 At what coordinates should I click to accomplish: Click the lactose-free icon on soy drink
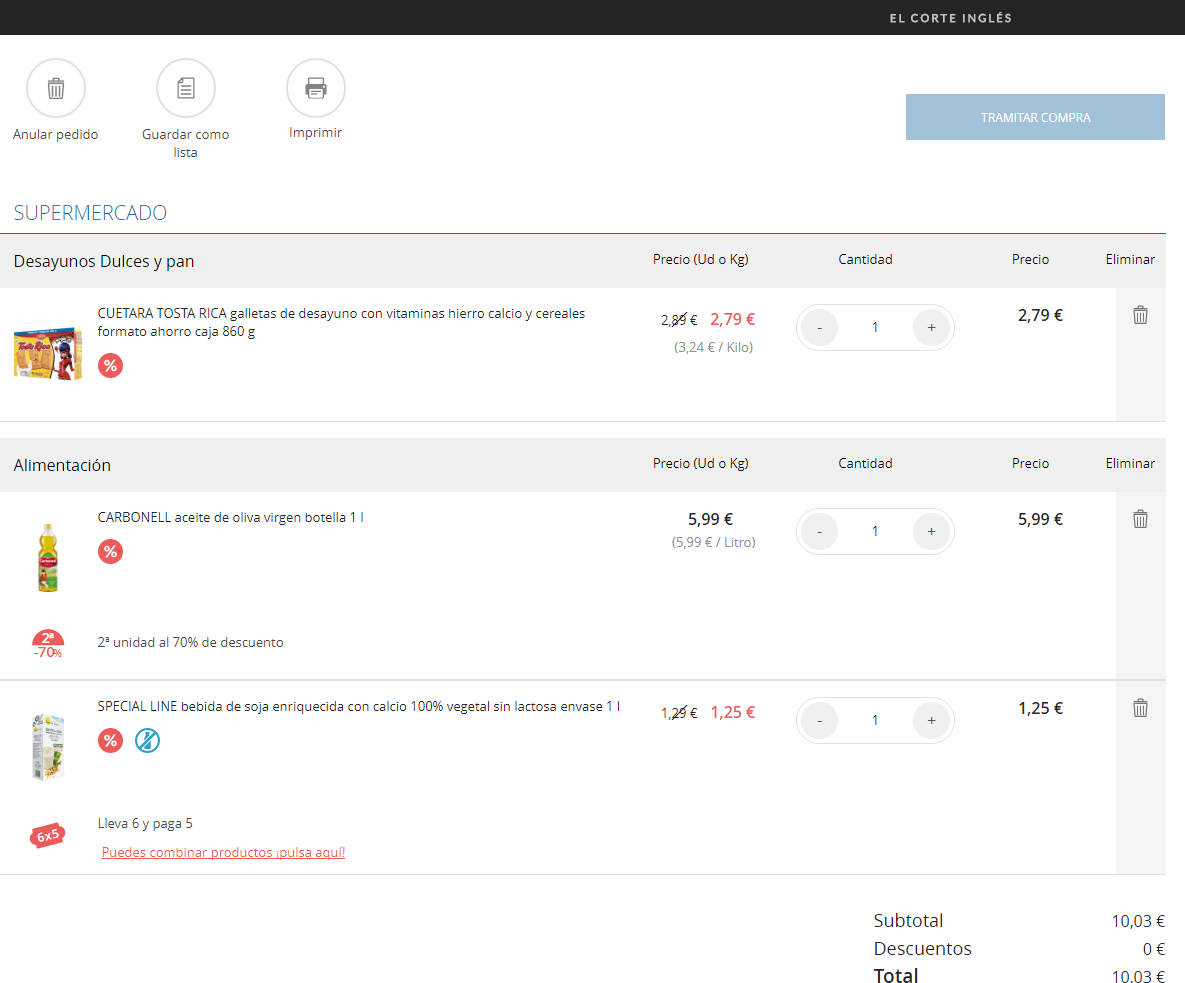(148, 740)
